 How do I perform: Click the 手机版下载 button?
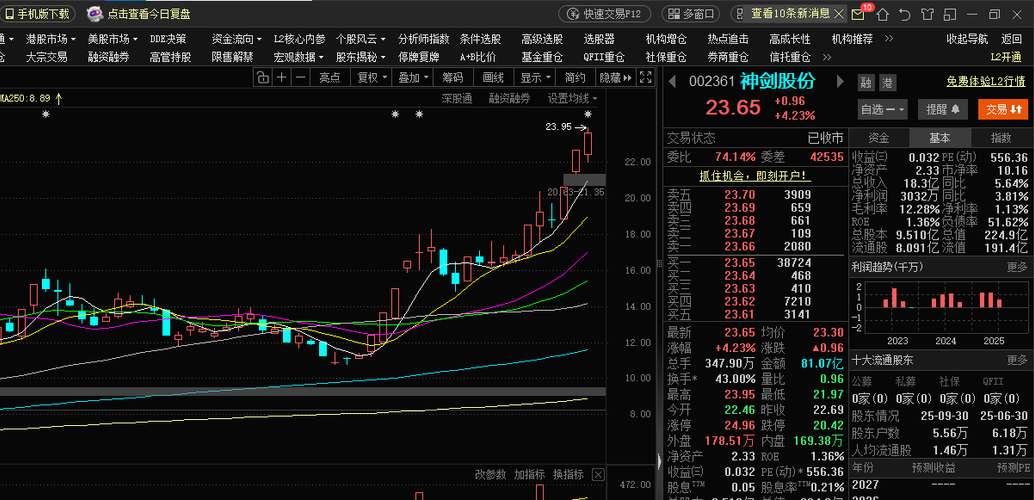[37, 14]
